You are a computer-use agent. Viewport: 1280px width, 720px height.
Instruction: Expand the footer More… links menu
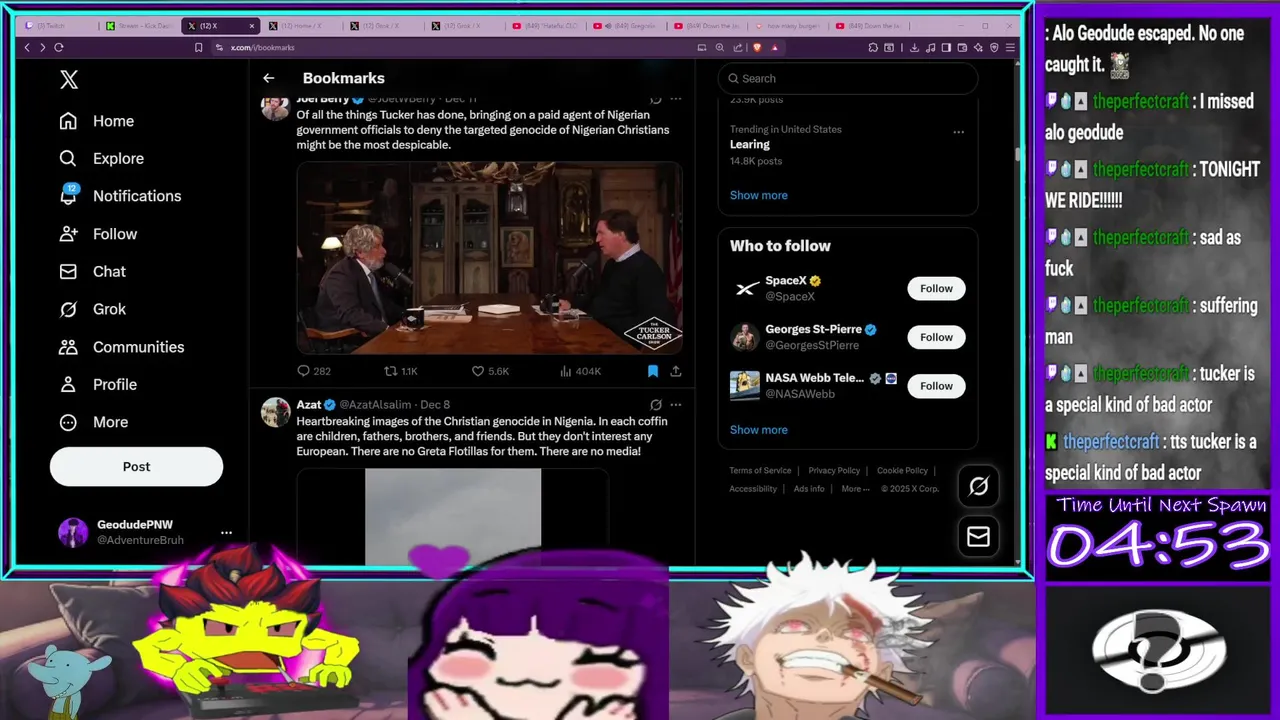[x=855, y=489]
